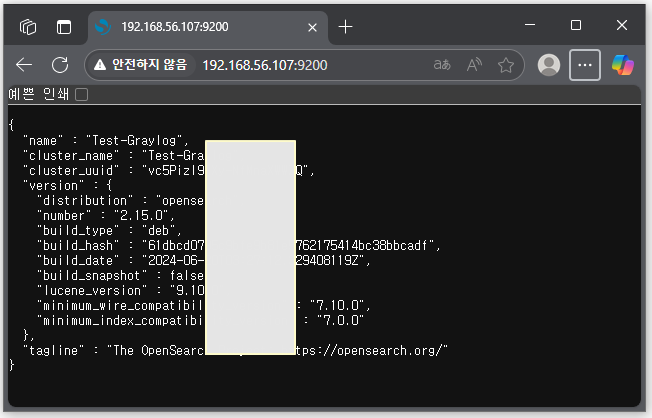This screenshot has width=652, height=418.
Task: Enable the pretty print checkbox
Action: (82, 95)
